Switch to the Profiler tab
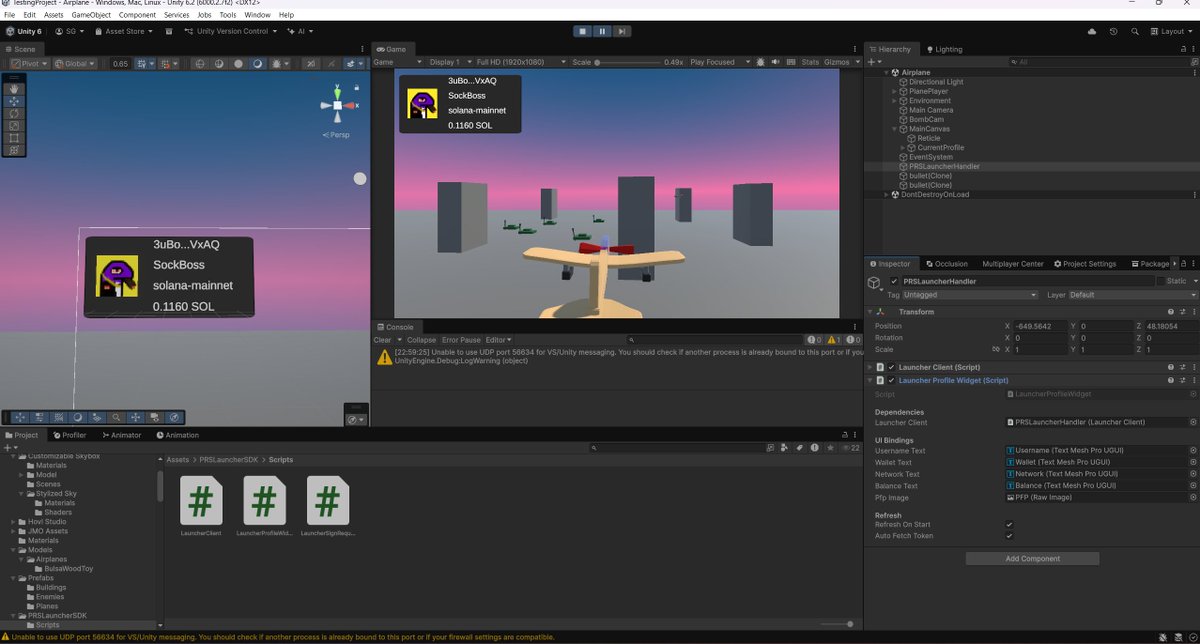The image size is (1200, 644). (69, 435)
